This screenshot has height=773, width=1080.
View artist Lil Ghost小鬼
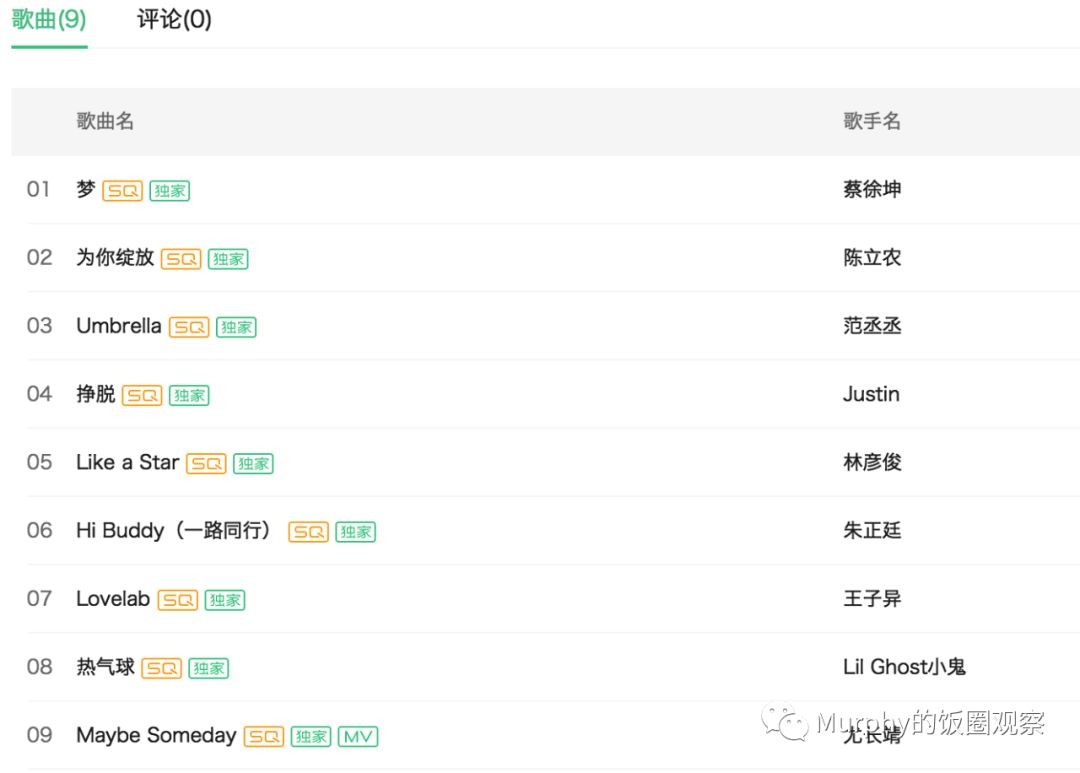[904, 667]
